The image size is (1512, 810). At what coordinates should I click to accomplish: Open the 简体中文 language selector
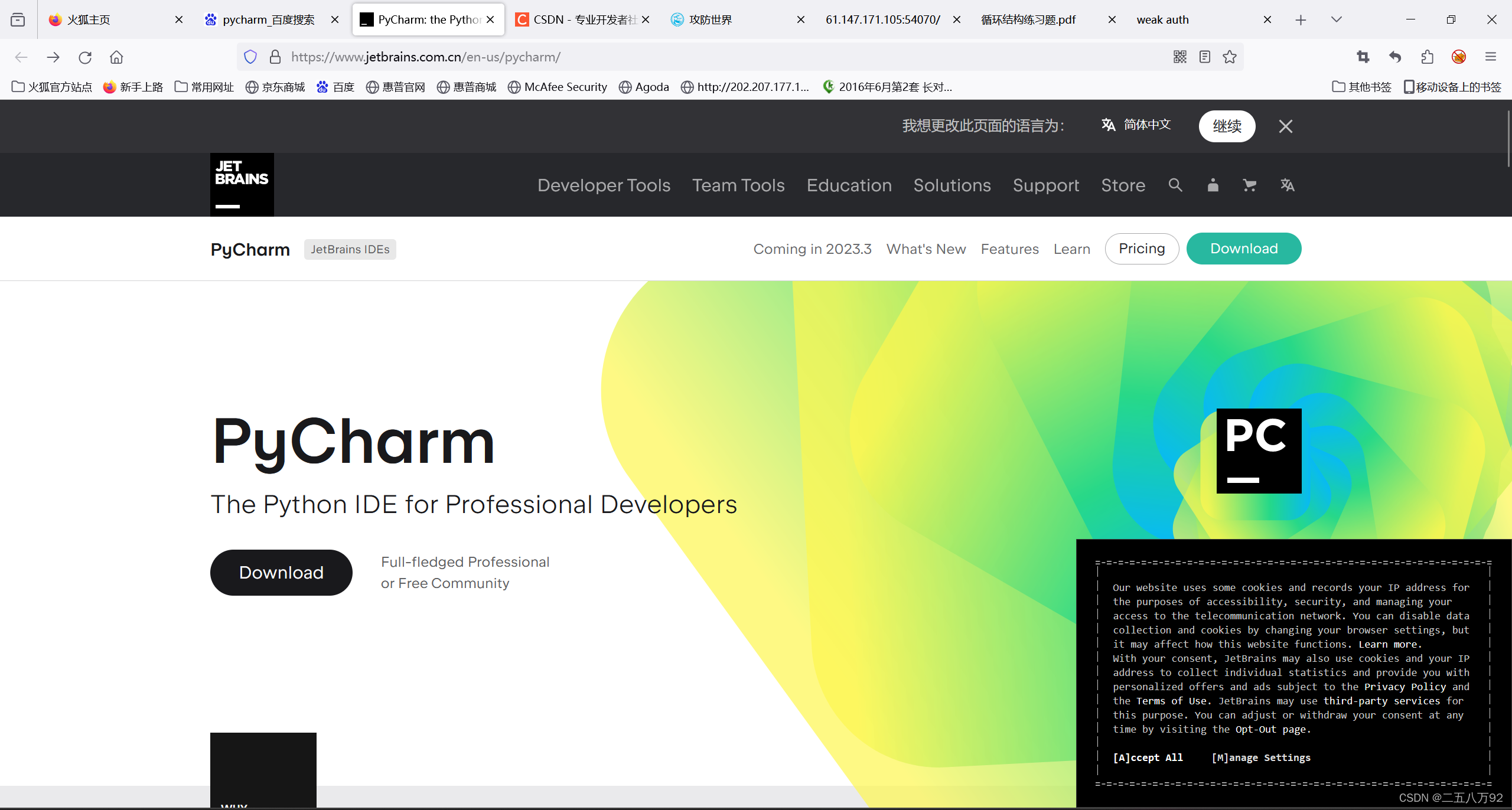(1136, 125)
